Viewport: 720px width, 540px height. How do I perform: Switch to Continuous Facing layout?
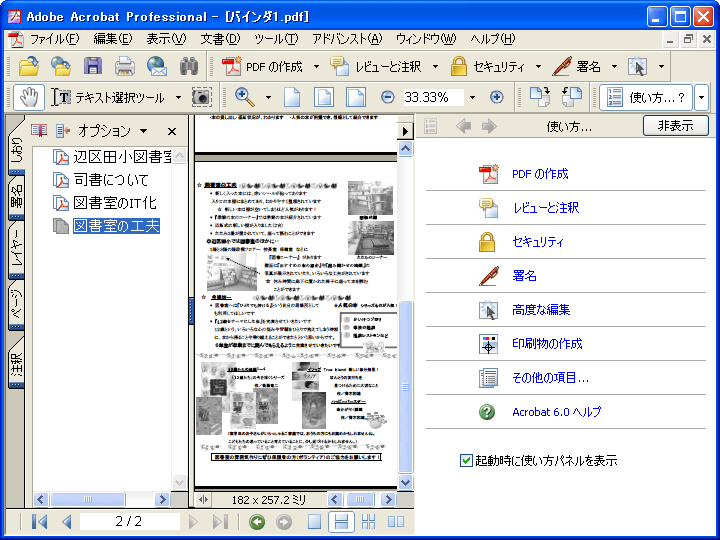pyautogui.click(x=368, y=522)
